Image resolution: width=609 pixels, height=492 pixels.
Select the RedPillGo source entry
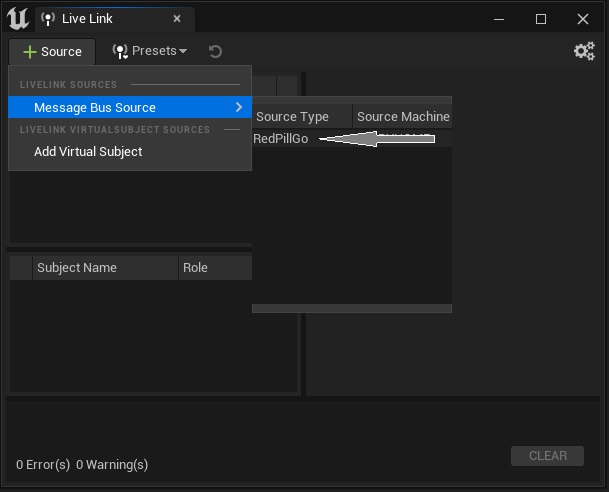coord(281,139)
